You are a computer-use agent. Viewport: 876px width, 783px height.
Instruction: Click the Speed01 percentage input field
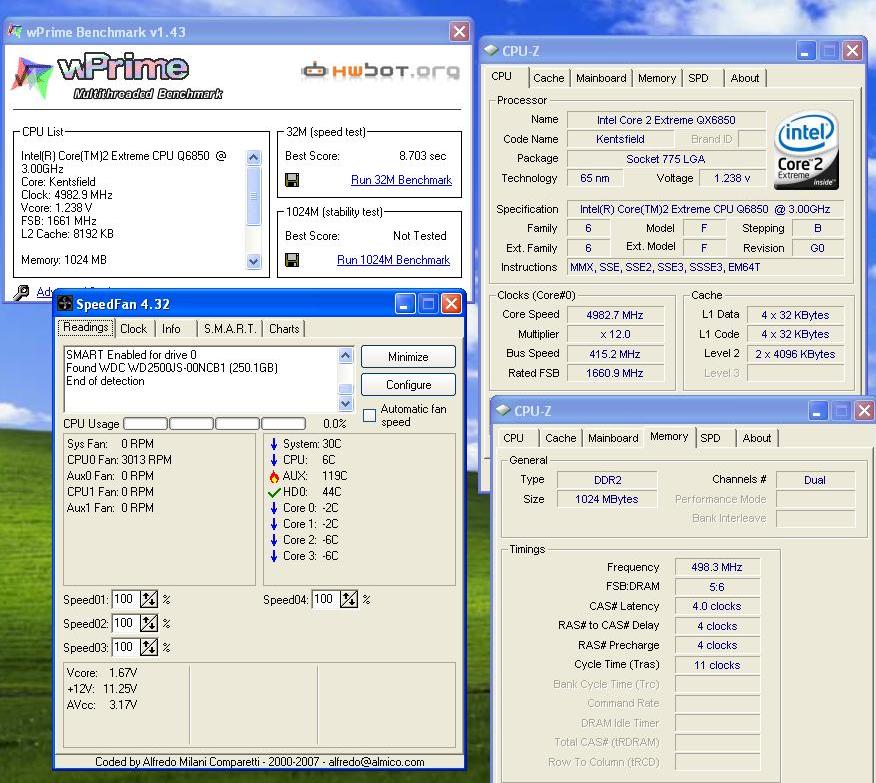click(126, 599)
